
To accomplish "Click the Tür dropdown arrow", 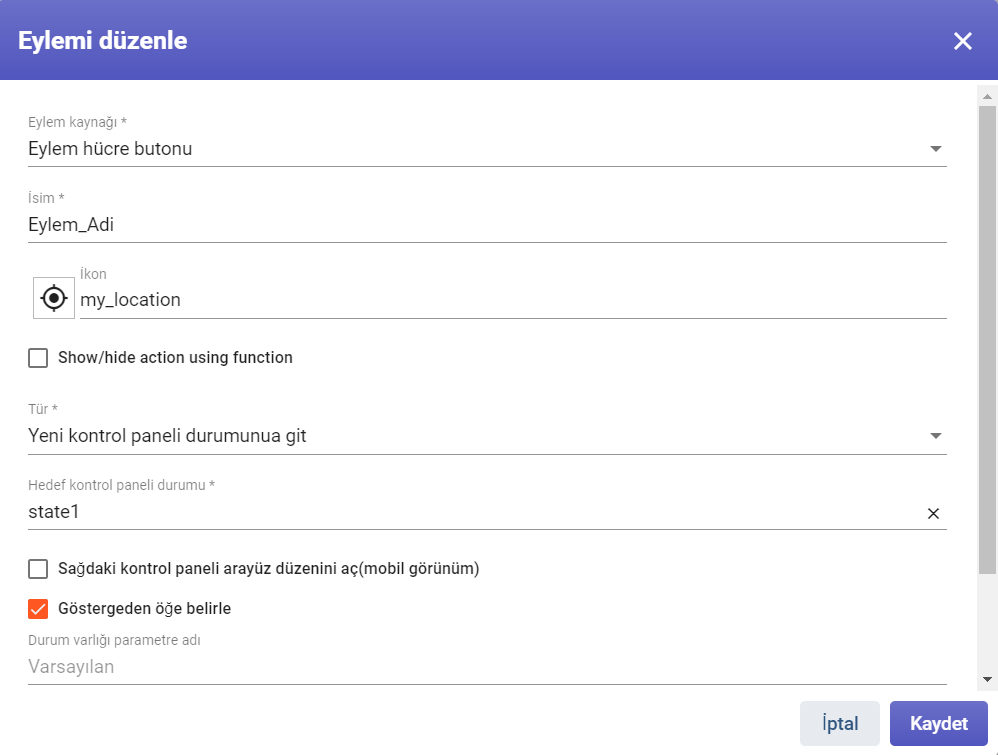I will (x=935, y=436).
